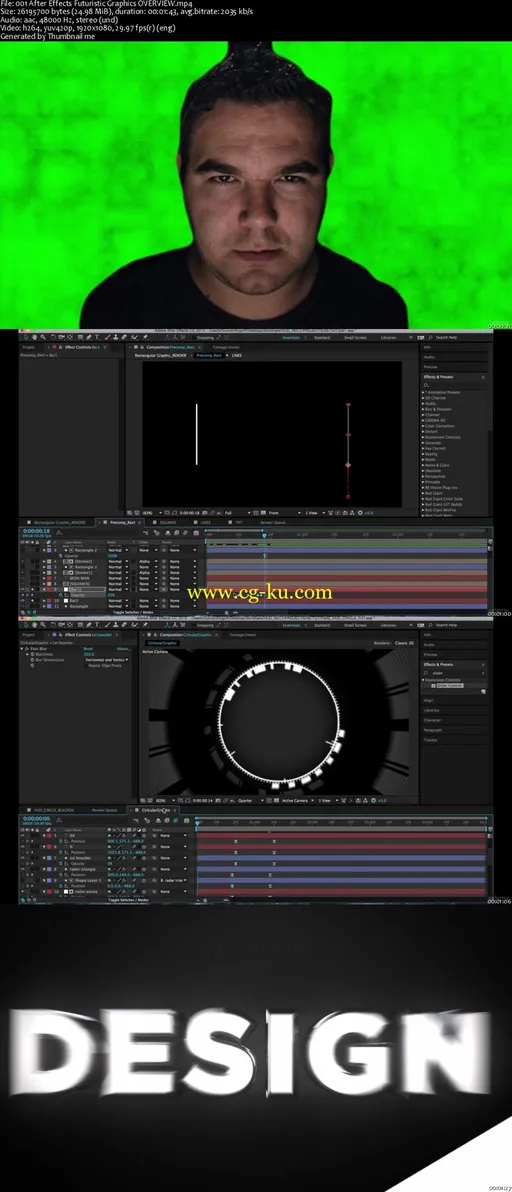Select the Rotation tool in lower After Effects toolbar
This screenshot has width=512, height=1192.
(x=53, y=625)
